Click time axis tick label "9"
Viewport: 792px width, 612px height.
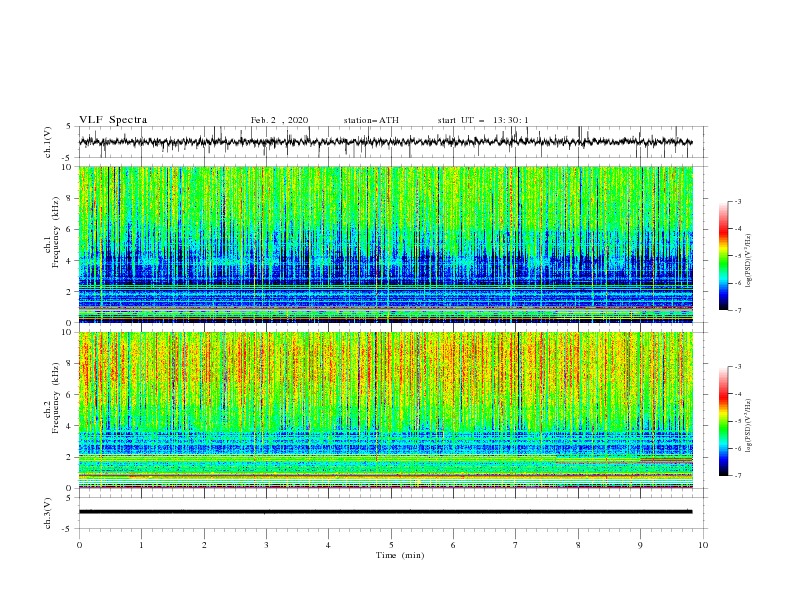(x=640, y=545)
